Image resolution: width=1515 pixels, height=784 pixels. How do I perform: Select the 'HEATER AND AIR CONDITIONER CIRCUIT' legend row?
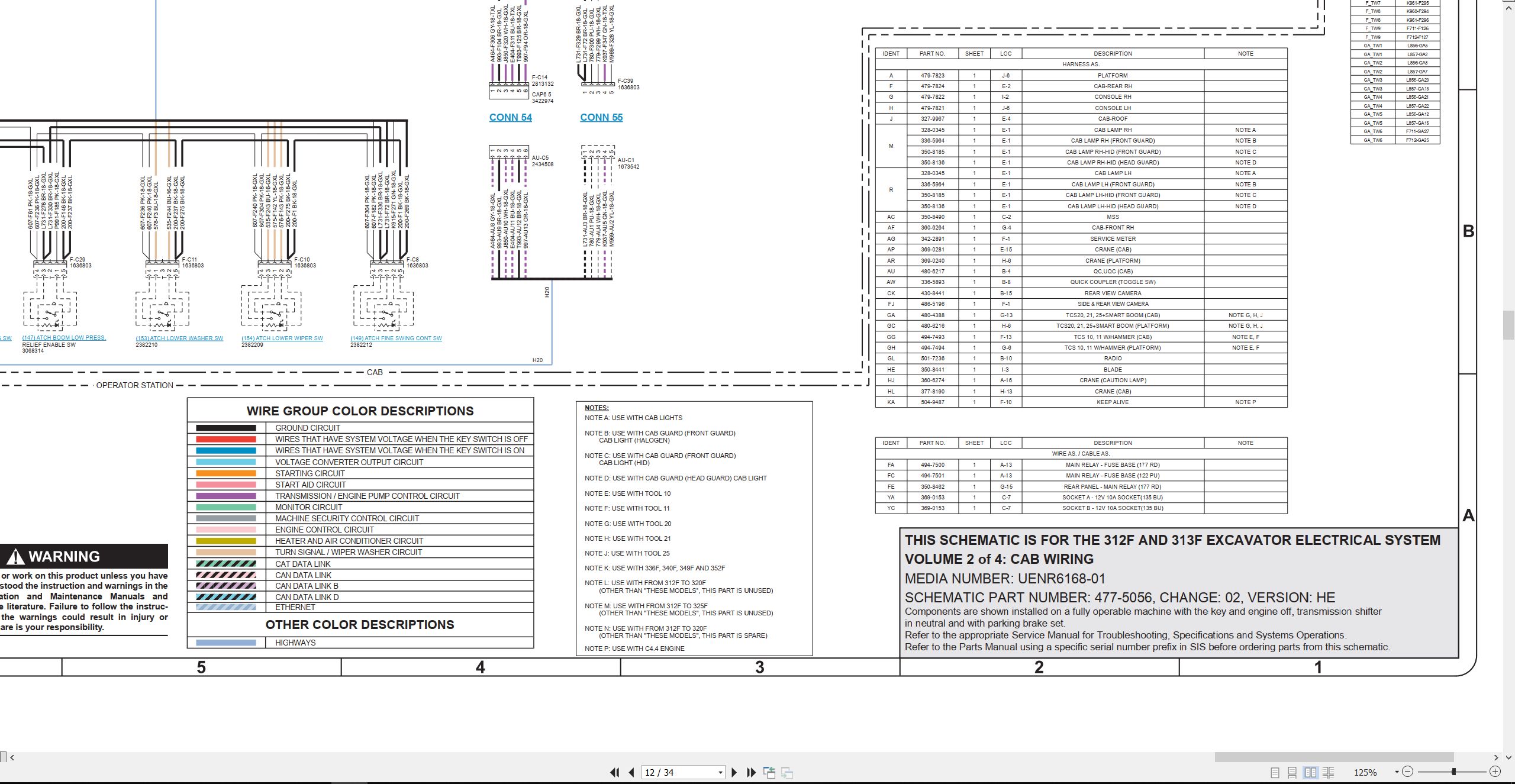pos(360,541)
